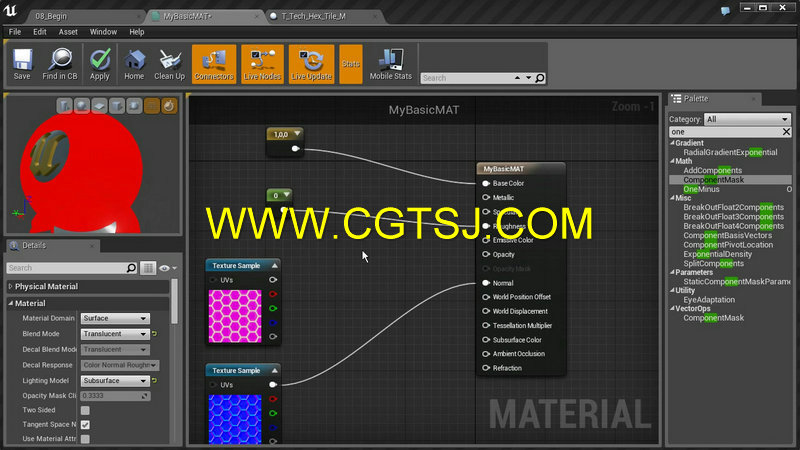Collapse the Material section
The width and height of the screenshot is (800, 450).
pyautogui.click(x=10, y=303)
